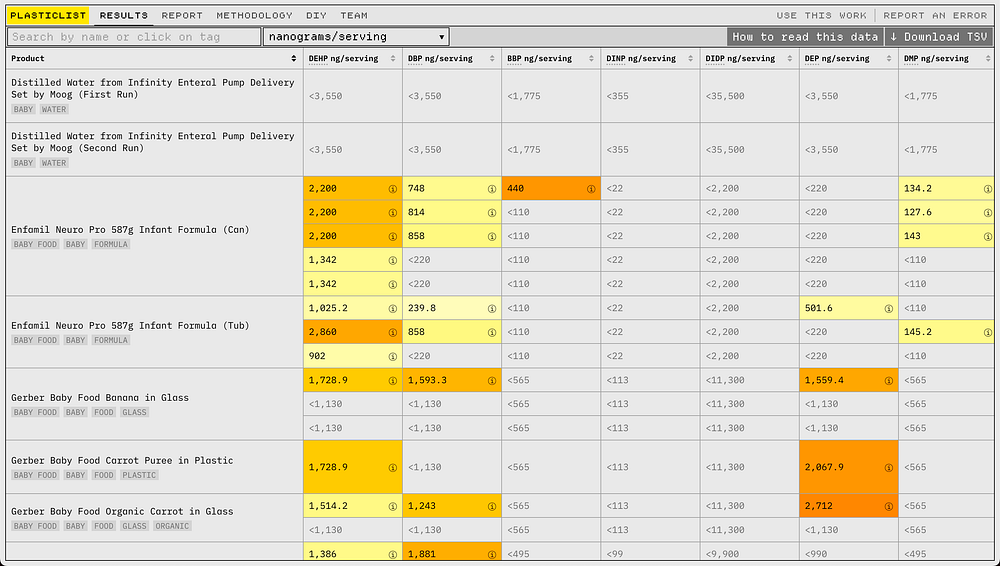Open info icon beside DBP value 814
The image size is (1000, 566).
pyautogui.click(x=492, y=212)
